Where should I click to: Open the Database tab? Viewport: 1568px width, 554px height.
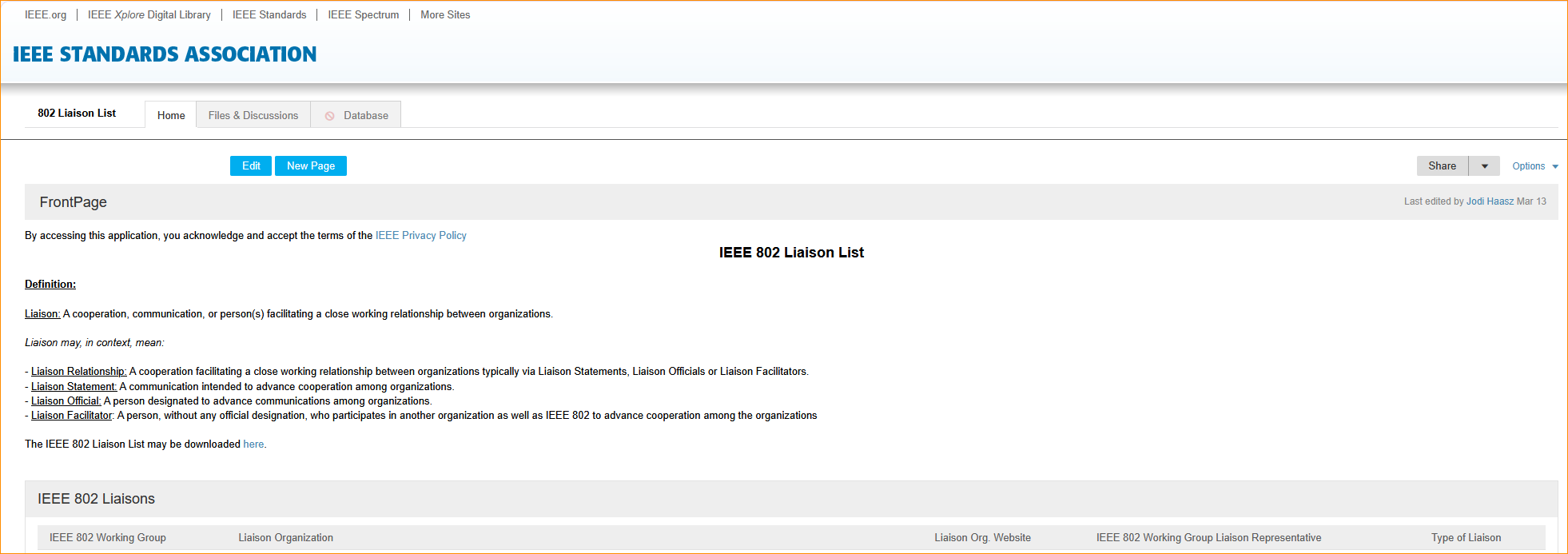[356, 115]
